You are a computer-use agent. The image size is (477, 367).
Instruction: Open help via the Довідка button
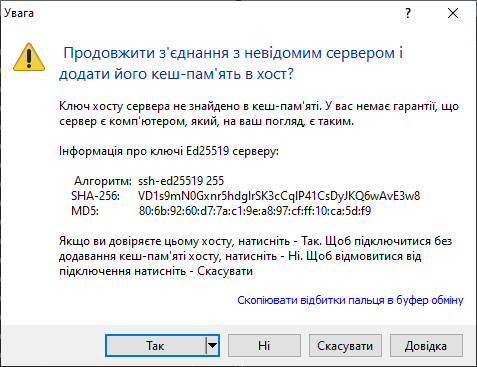426,346
